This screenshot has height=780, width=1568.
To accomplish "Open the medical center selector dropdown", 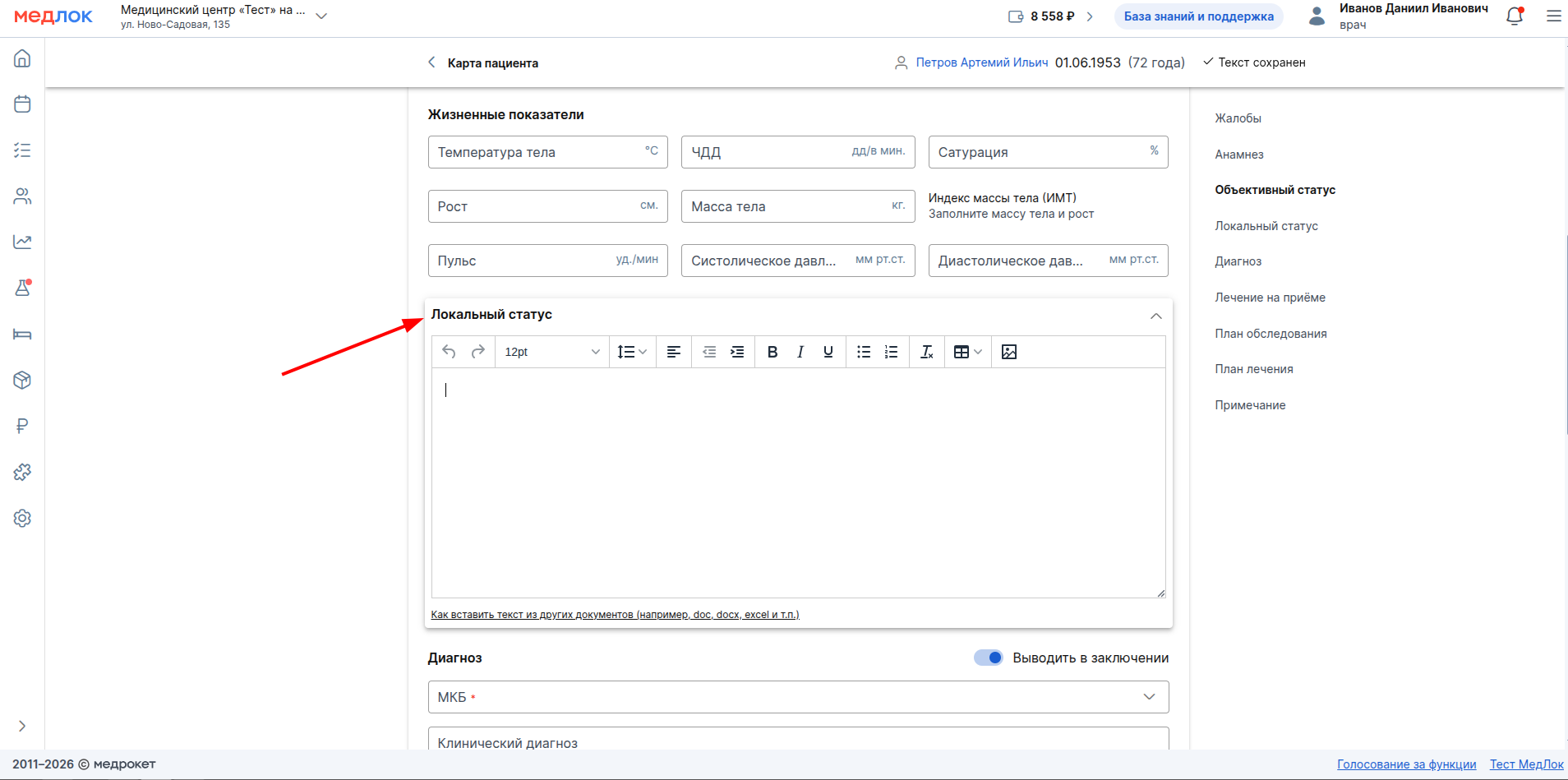I will point(321,16).
